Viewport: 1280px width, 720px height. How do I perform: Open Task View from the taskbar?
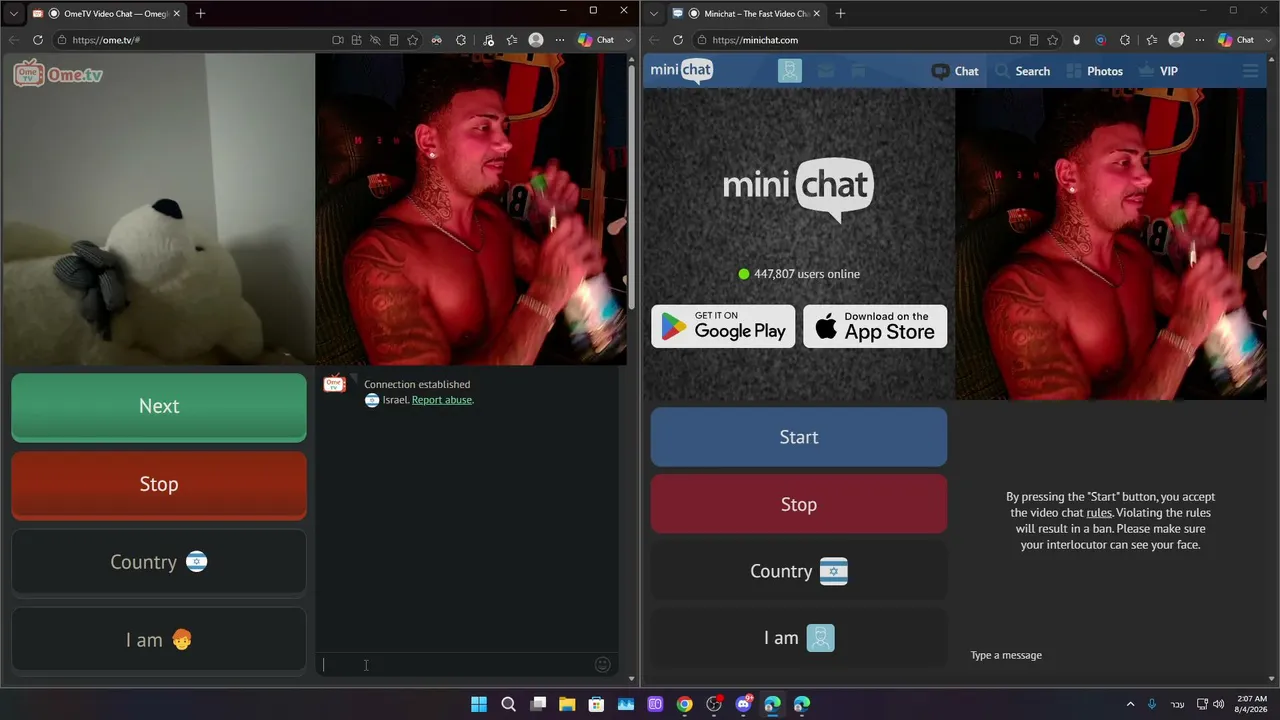point(538,704)
